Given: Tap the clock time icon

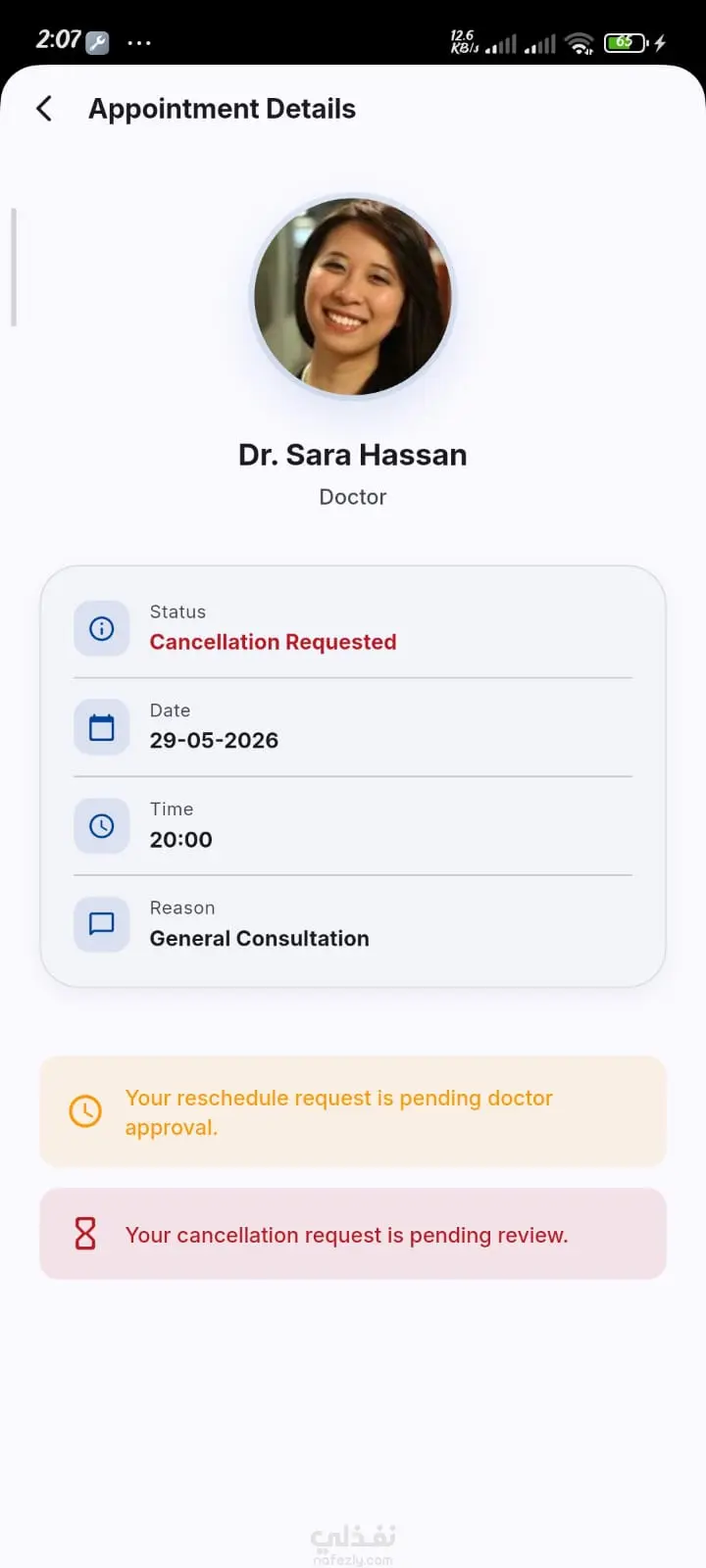Looking at the screenshot, I should pyautogui.click(x=102, y=826).
